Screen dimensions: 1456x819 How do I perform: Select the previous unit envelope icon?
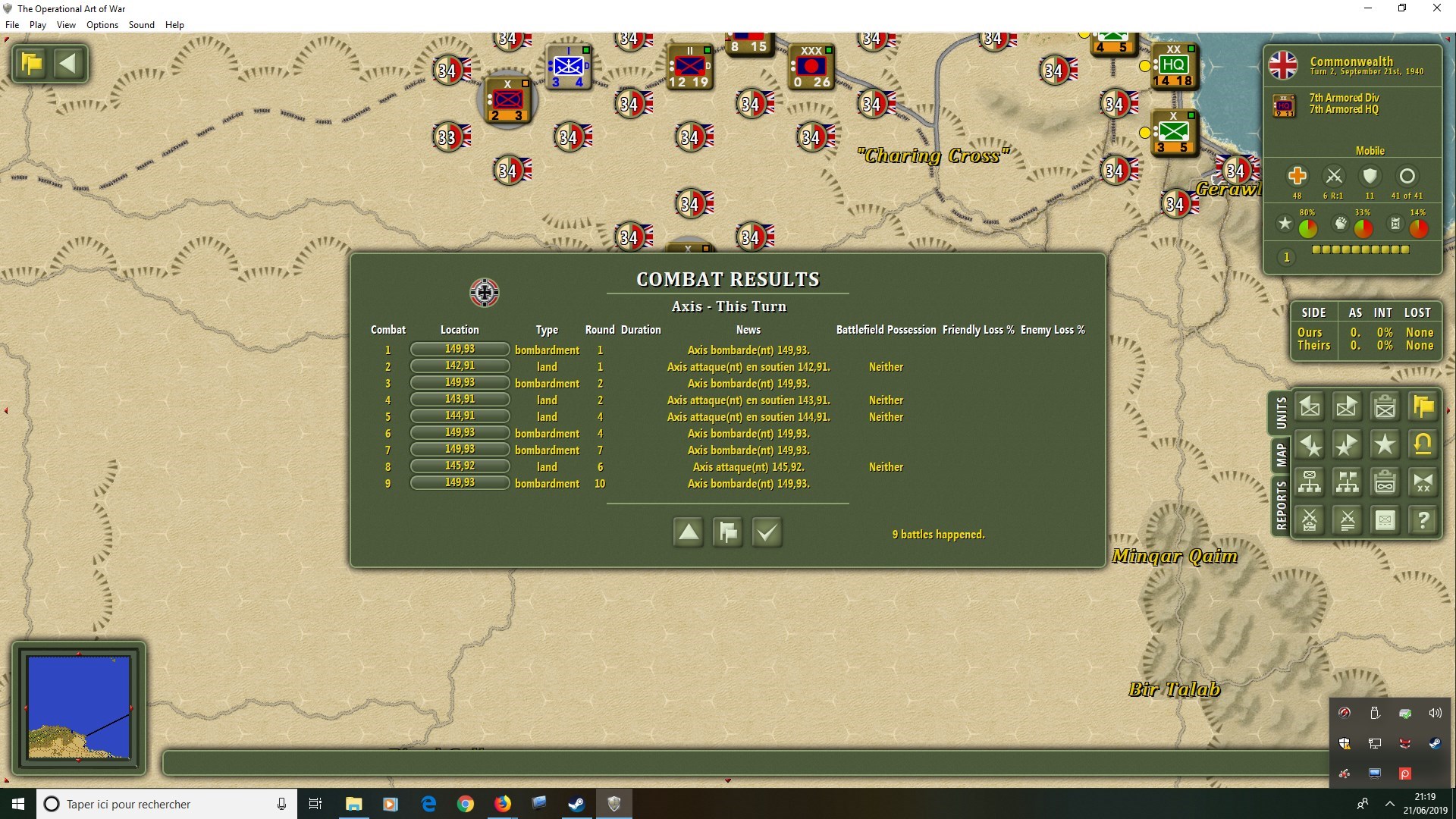pyautogui.click(x=1310, y=407)
